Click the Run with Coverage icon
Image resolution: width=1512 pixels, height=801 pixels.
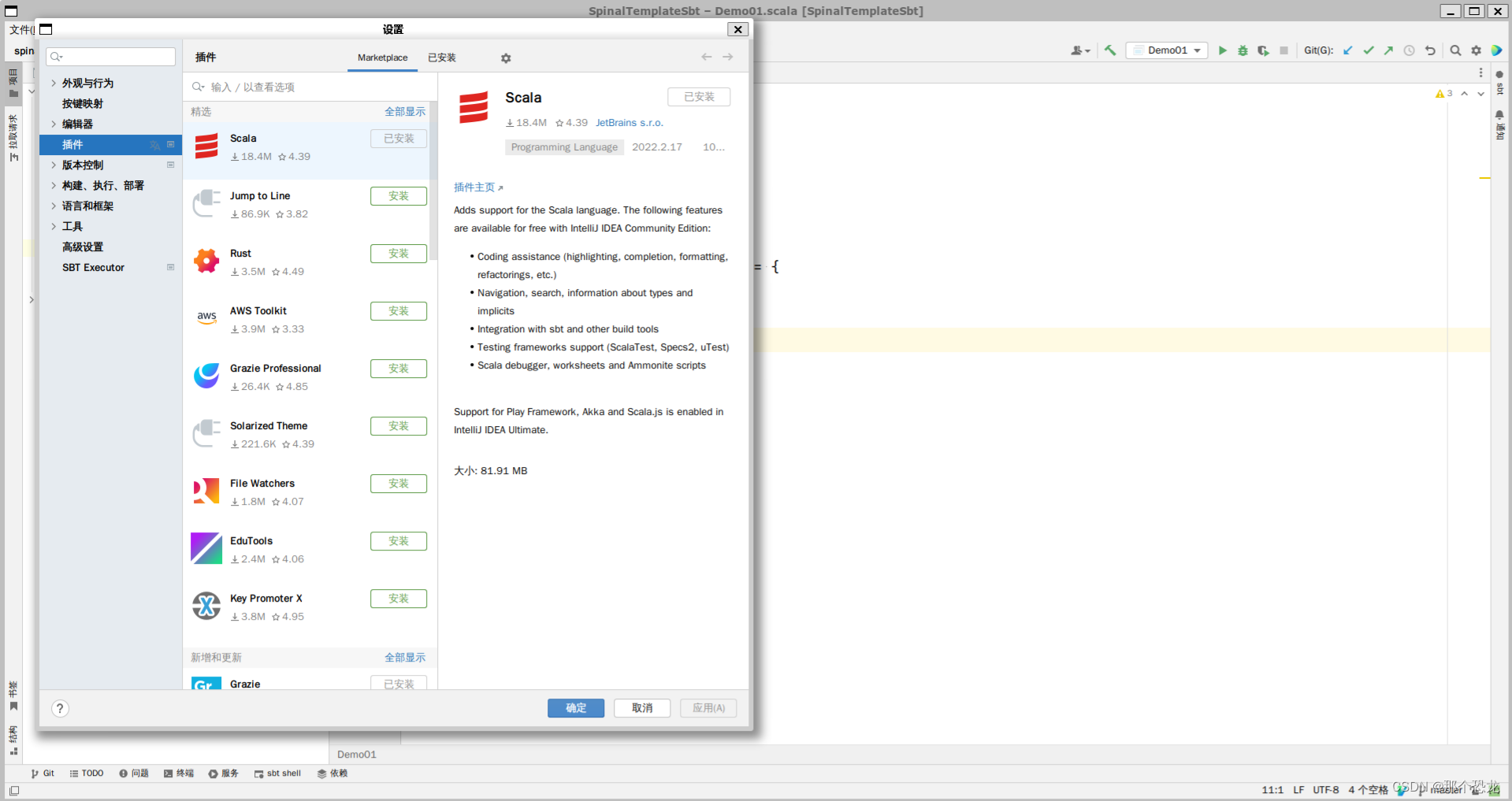click(1263, 50)
